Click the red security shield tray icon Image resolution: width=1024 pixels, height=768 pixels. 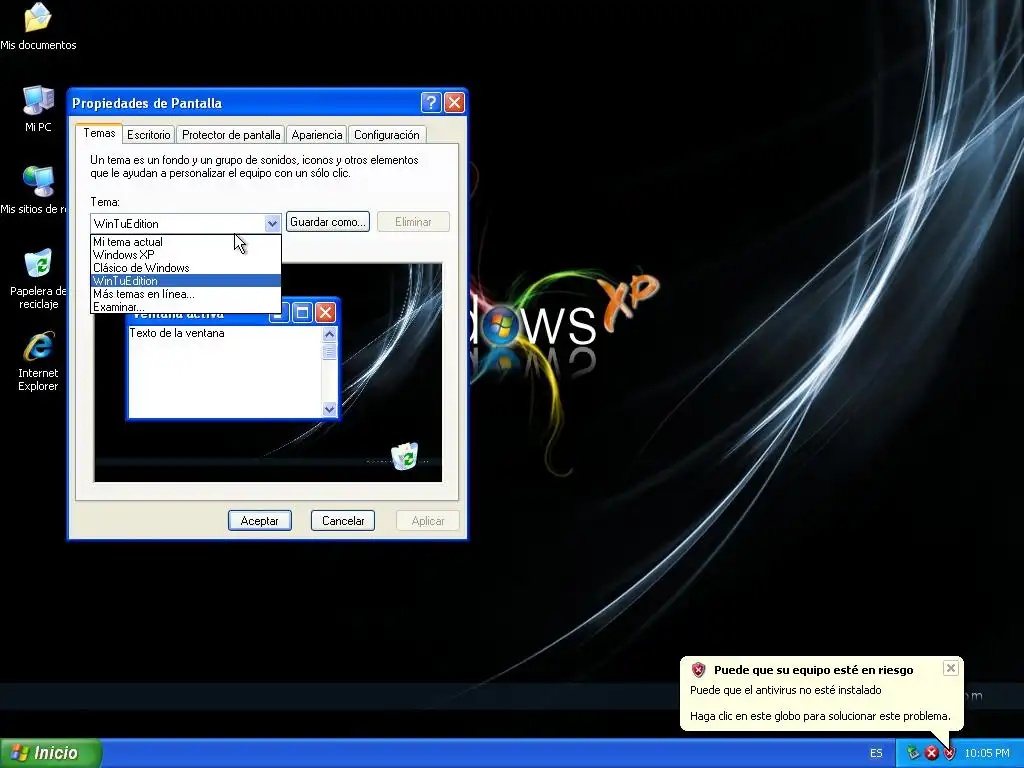(950, 753)
